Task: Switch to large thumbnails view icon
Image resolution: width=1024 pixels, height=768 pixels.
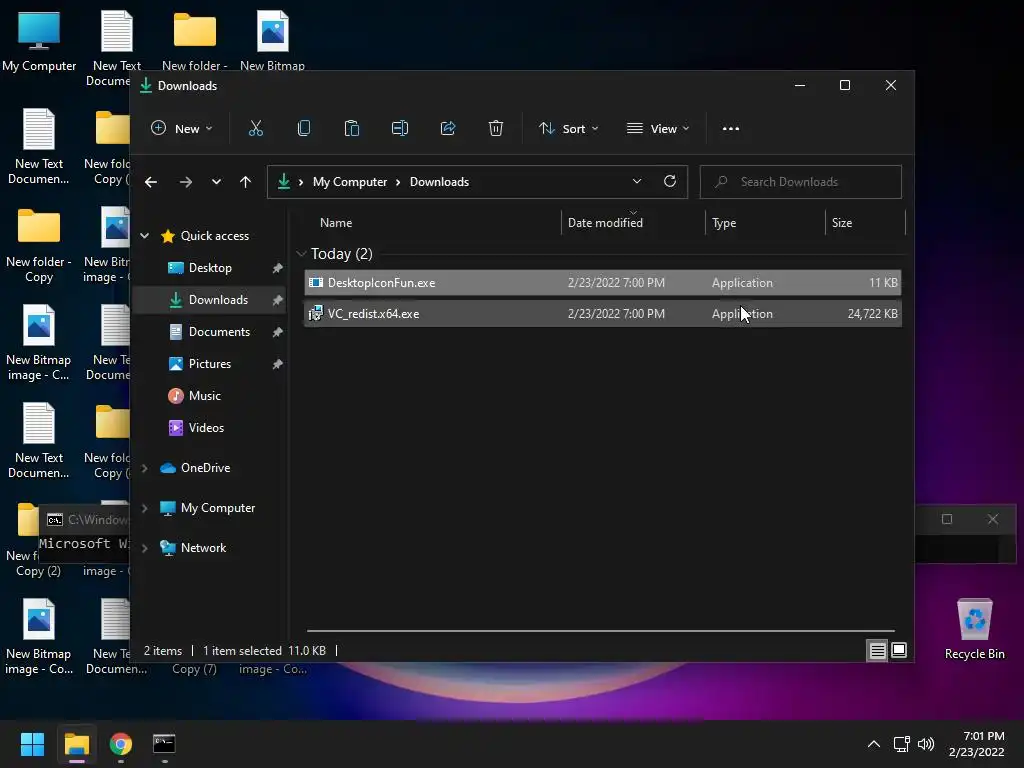Action: (x=899, y=650)
